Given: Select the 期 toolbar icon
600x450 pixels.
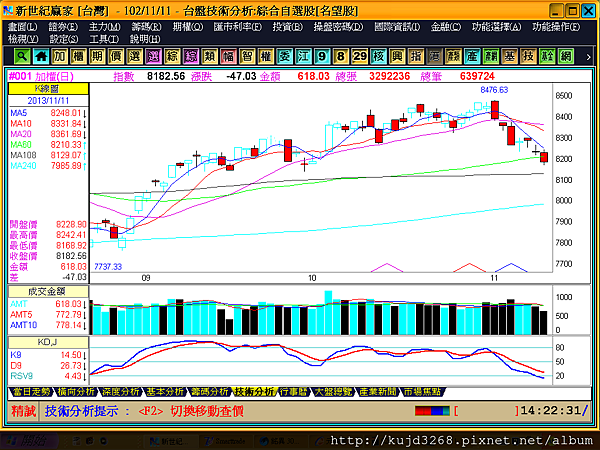Looking at the screenshot, I should click(x=97, y=57).
